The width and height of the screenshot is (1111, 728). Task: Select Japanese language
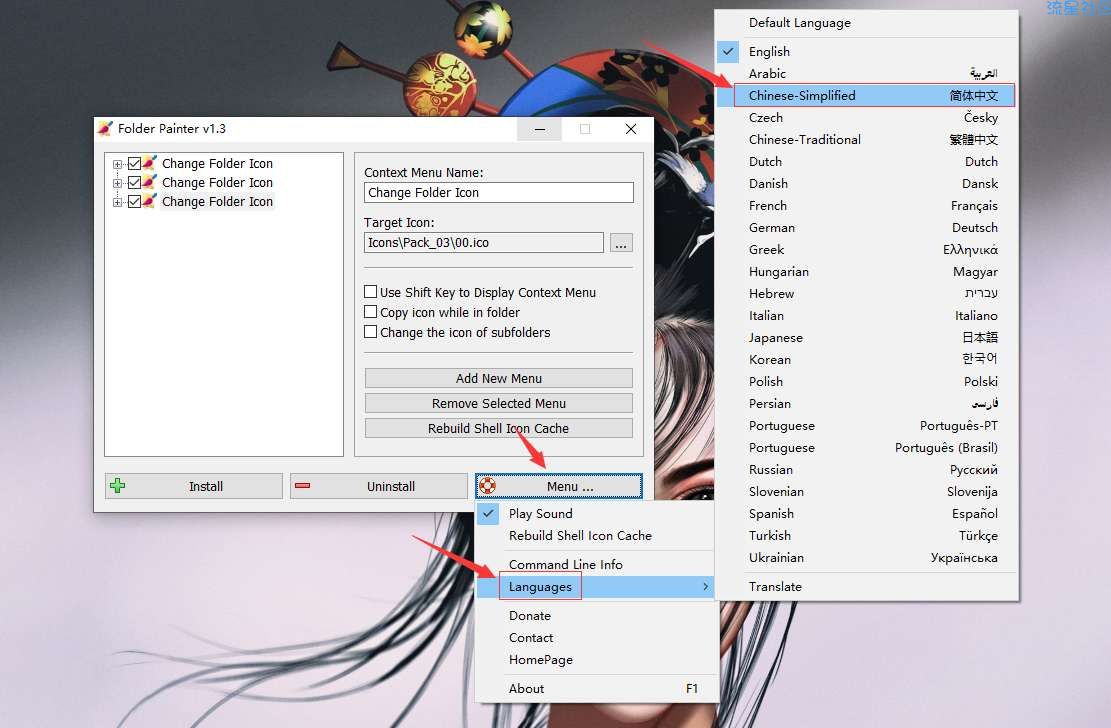(867, 337)
